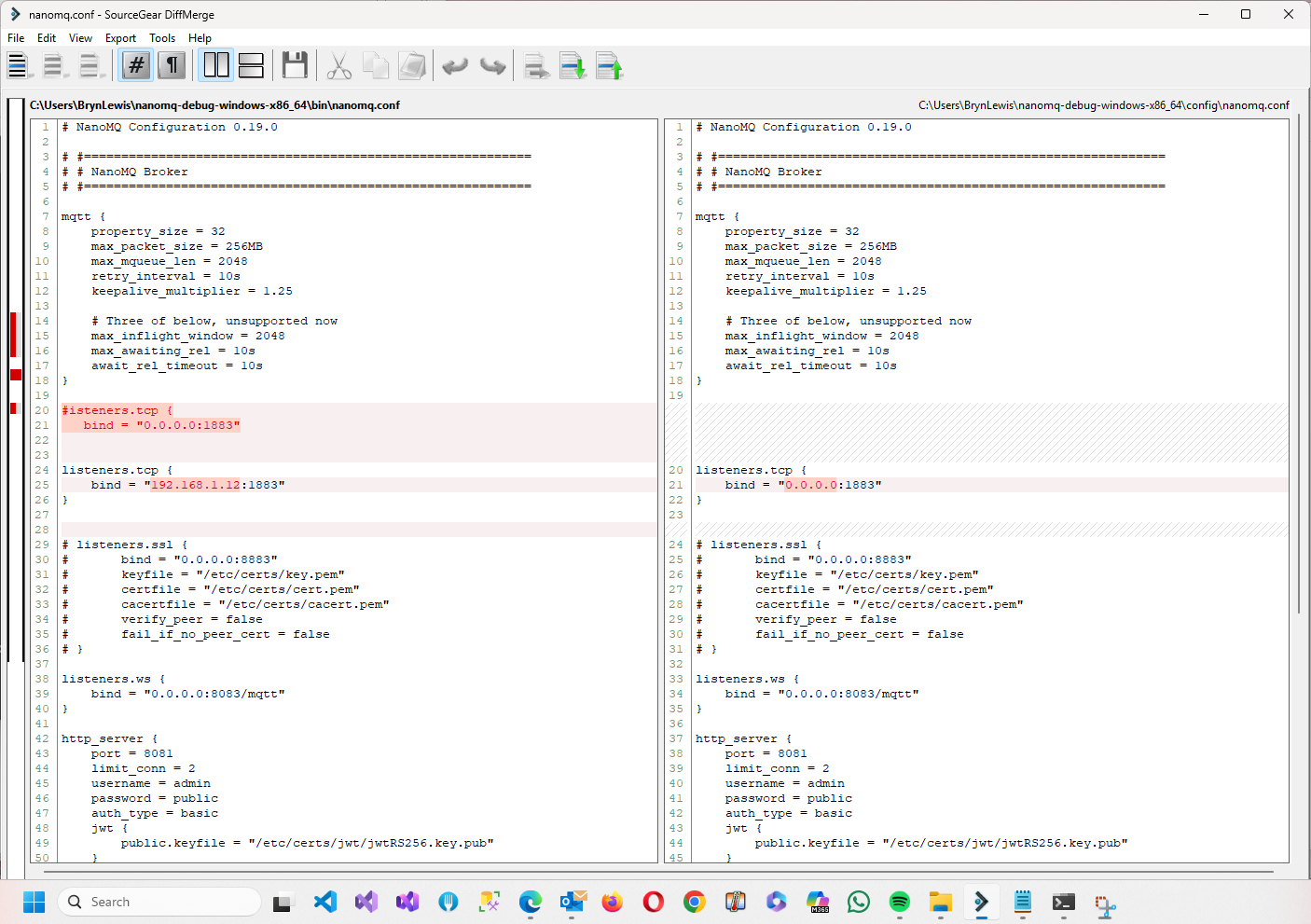Click the Show All lines toolbar icon
Image resolution: width=1311 pixels, height=924 pixels.
pyautogui.click(x=18, y=65)
